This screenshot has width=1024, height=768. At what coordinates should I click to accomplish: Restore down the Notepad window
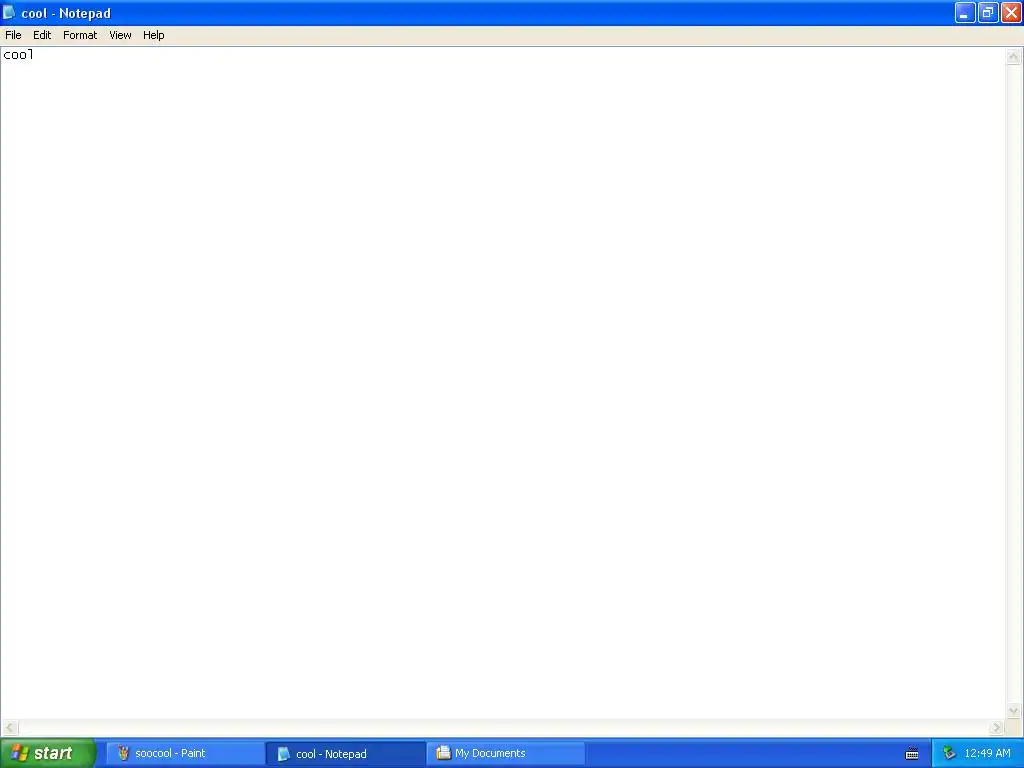pos(987,12)
